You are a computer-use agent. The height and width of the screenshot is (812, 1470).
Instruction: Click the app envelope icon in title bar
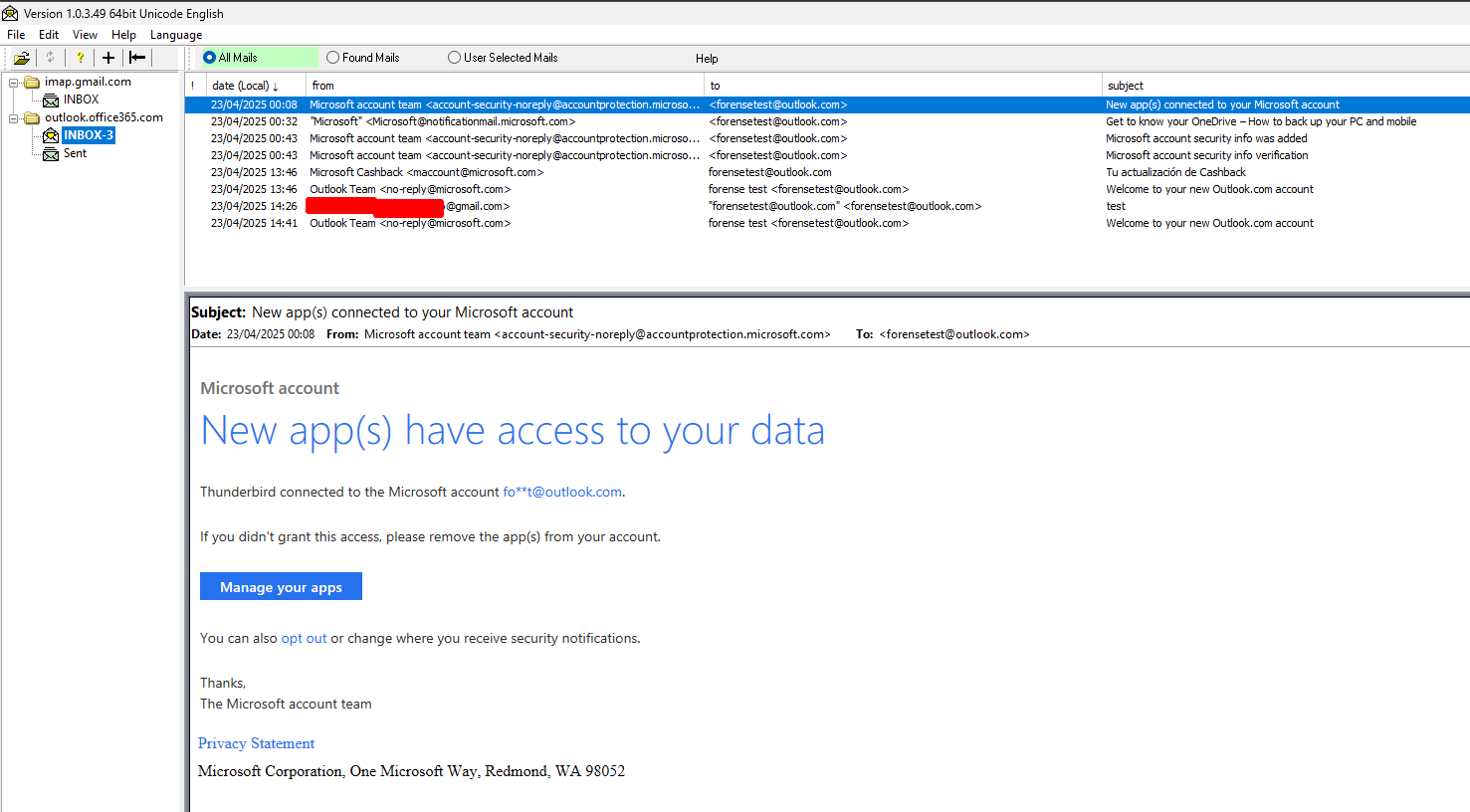click(x=11, y=13)
